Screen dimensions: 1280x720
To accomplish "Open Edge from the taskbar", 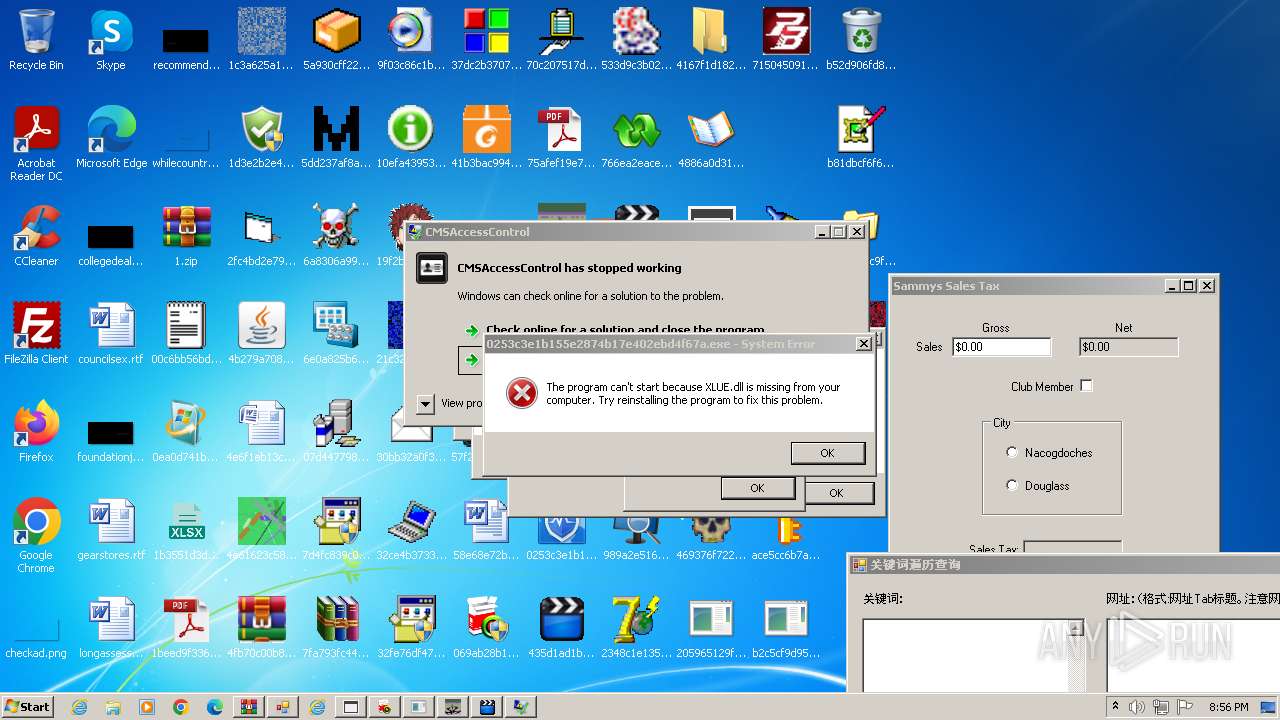I will point(214,707).
